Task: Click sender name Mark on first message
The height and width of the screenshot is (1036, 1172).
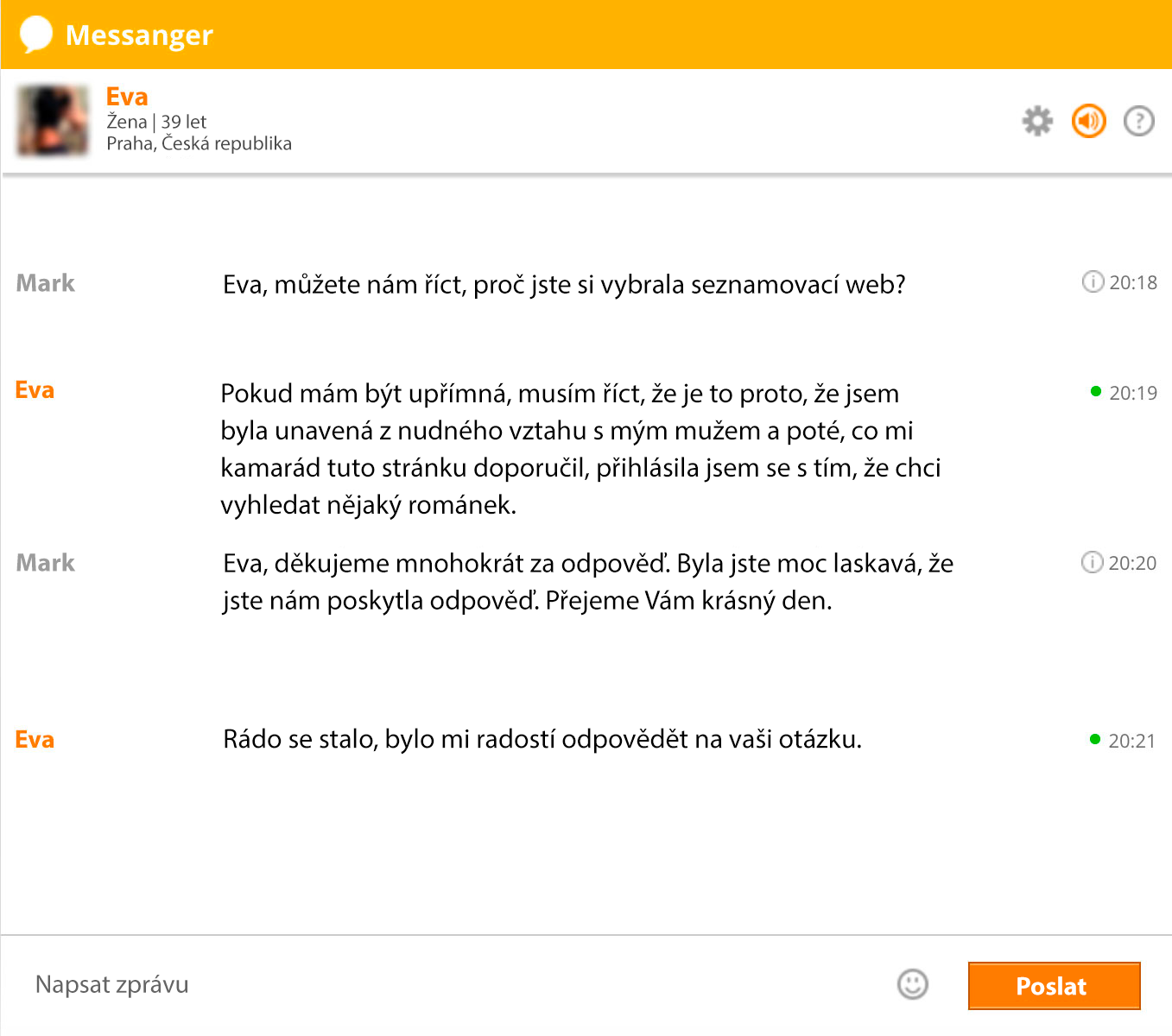Action: (46, 283)
